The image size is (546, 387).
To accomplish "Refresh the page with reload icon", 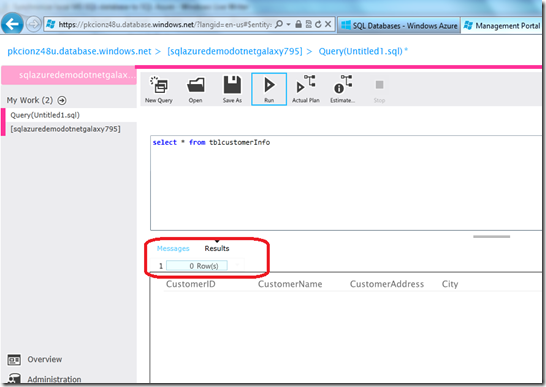I will (x=318, y=24).
